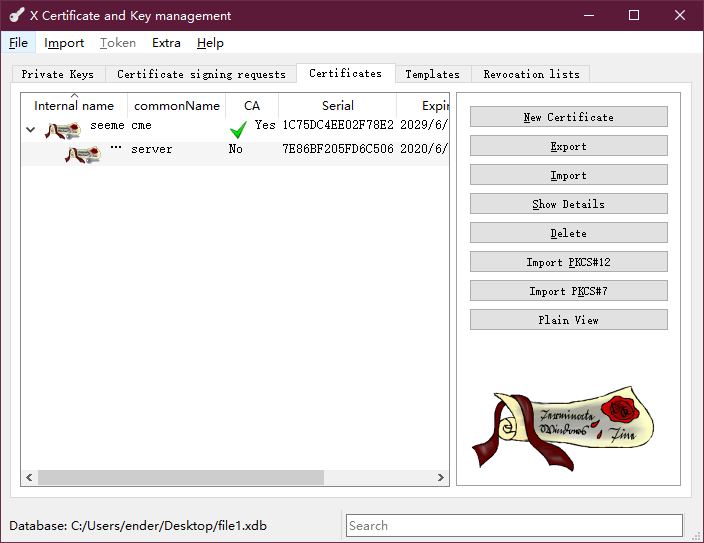The width and height of the screenshot is (704, 543).
Task: Open the Token menu
Action: (x=118, y=43)
